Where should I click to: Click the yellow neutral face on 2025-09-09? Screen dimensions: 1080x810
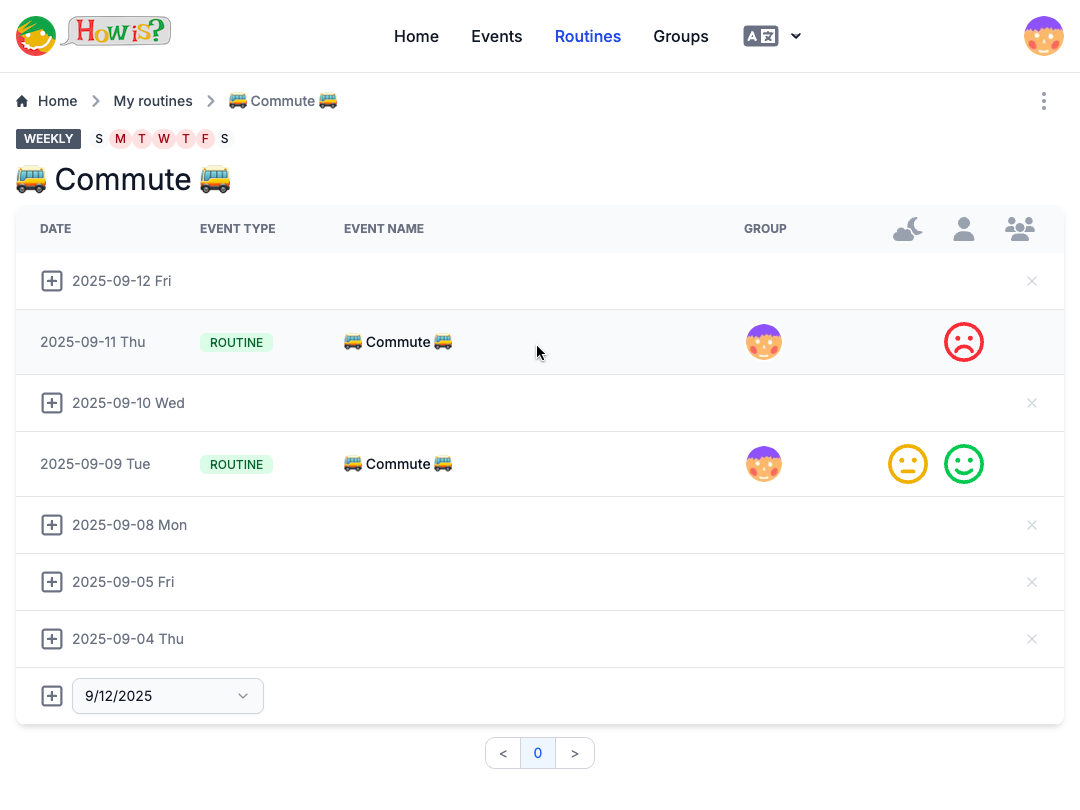pos(907,464)
